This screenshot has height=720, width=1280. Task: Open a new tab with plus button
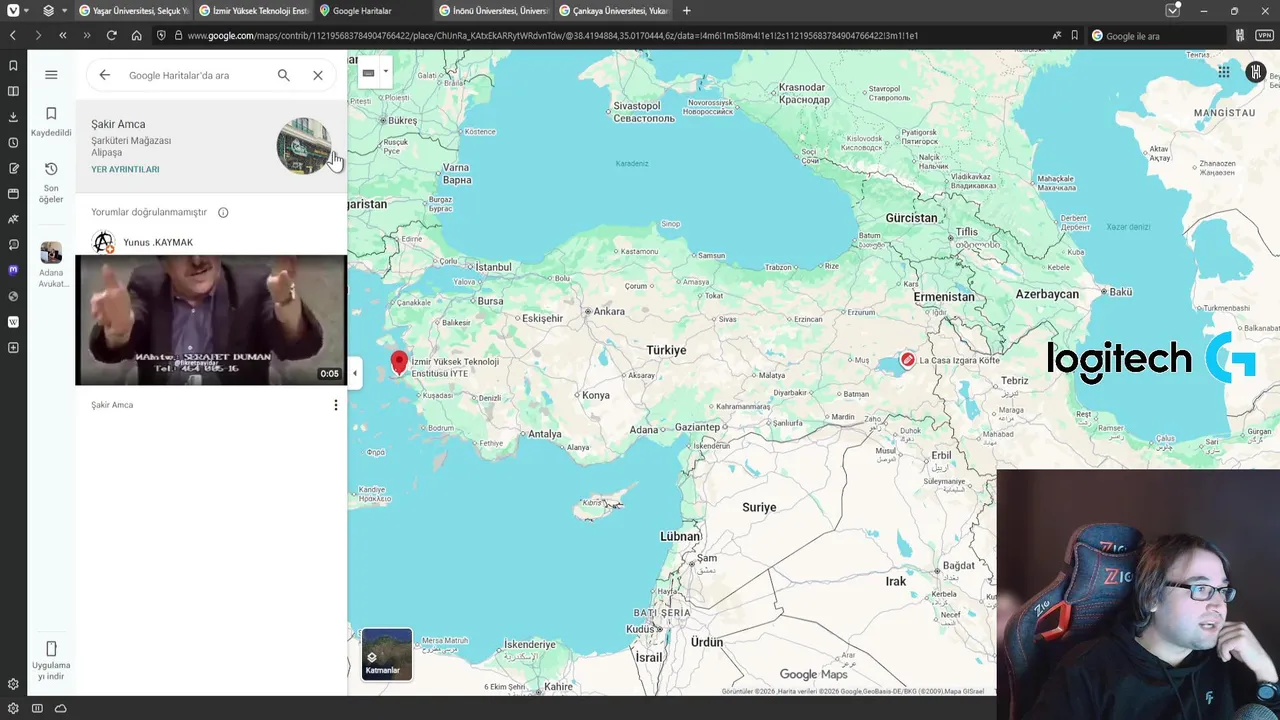[686, 11]
